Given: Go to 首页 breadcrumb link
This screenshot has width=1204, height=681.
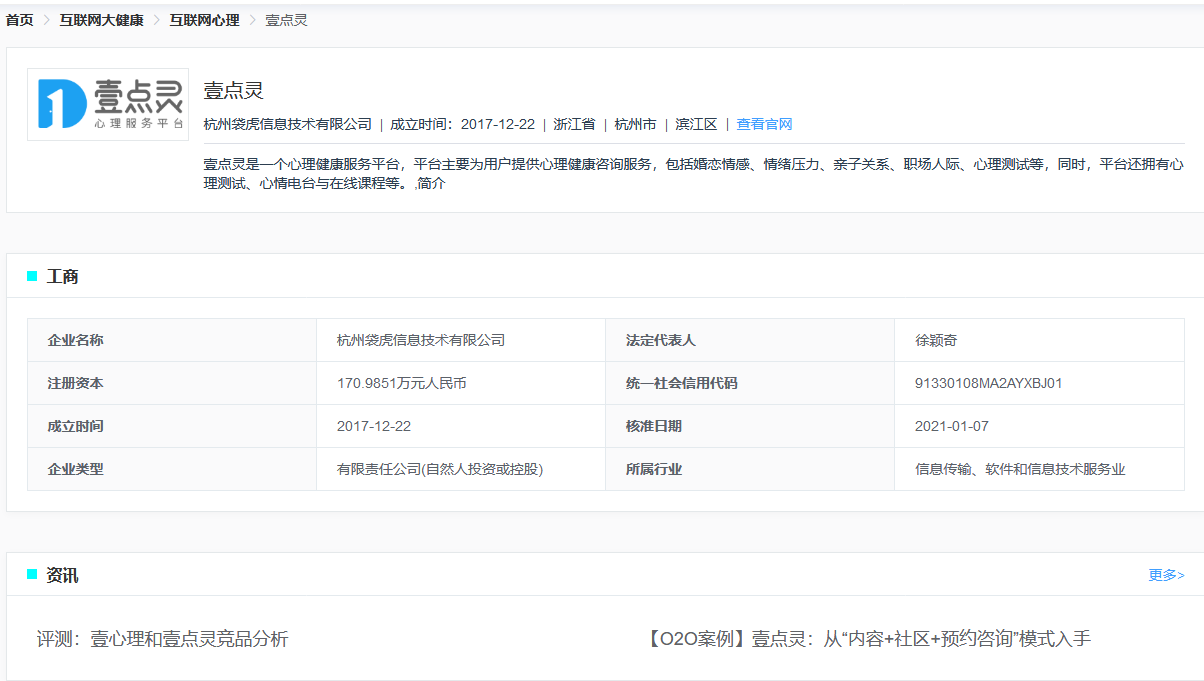Looking at the screenshot, I should pos(19,20).
